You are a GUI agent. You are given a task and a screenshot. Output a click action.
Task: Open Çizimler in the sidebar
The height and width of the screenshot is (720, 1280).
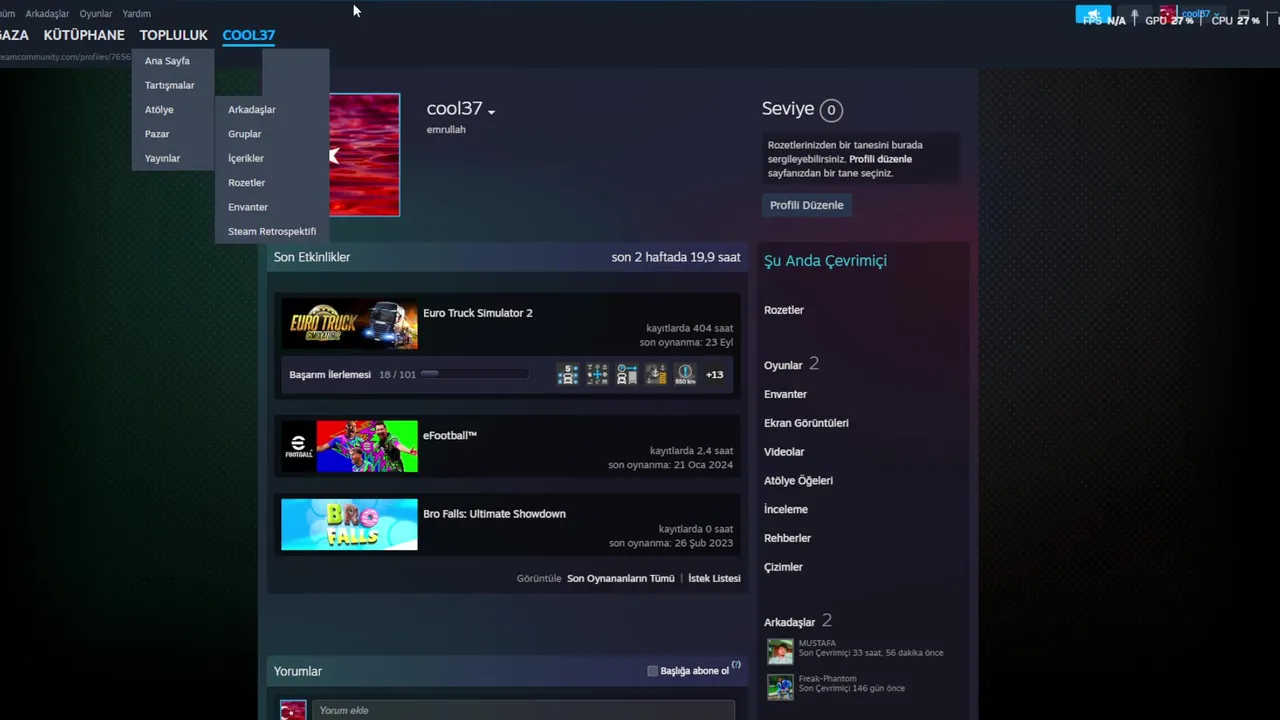click(783, 567)
